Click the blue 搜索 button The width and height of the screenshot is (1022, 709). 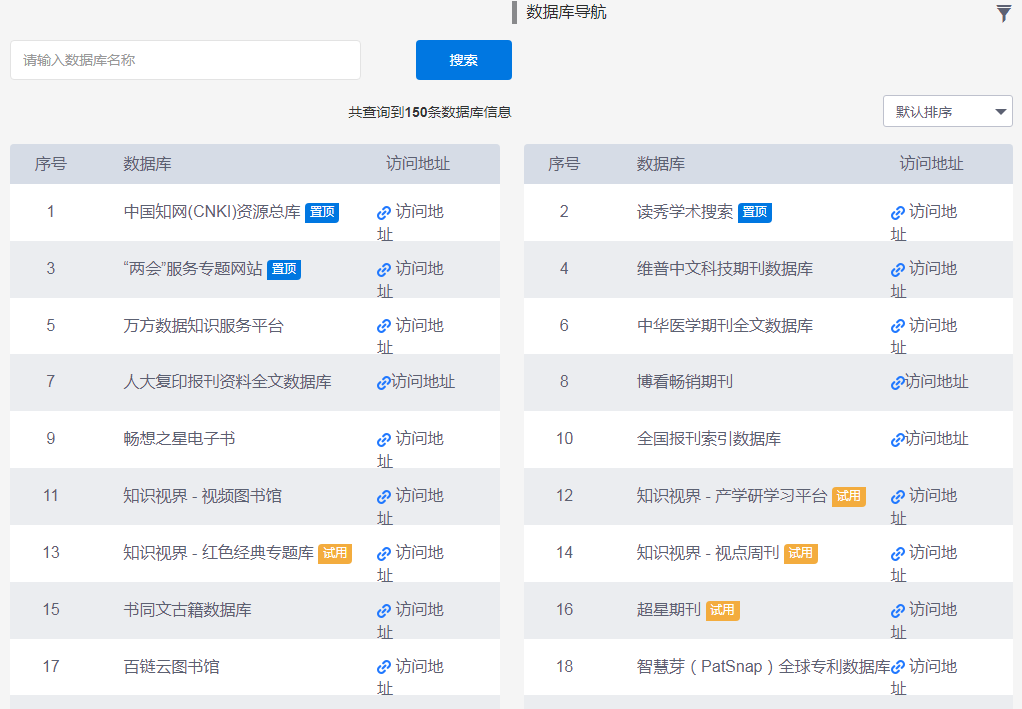click(x=463, y=60)
